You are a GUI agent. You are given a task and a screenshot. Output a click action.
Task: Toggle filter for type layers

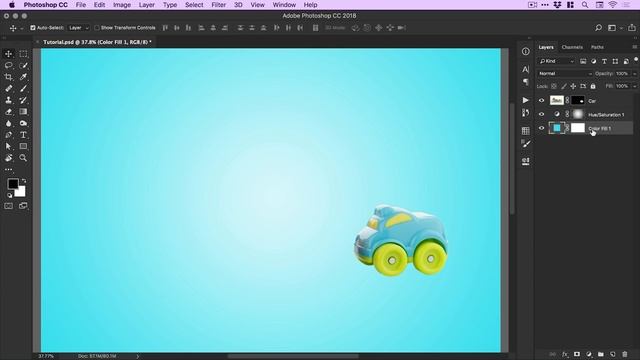point(604,61)
